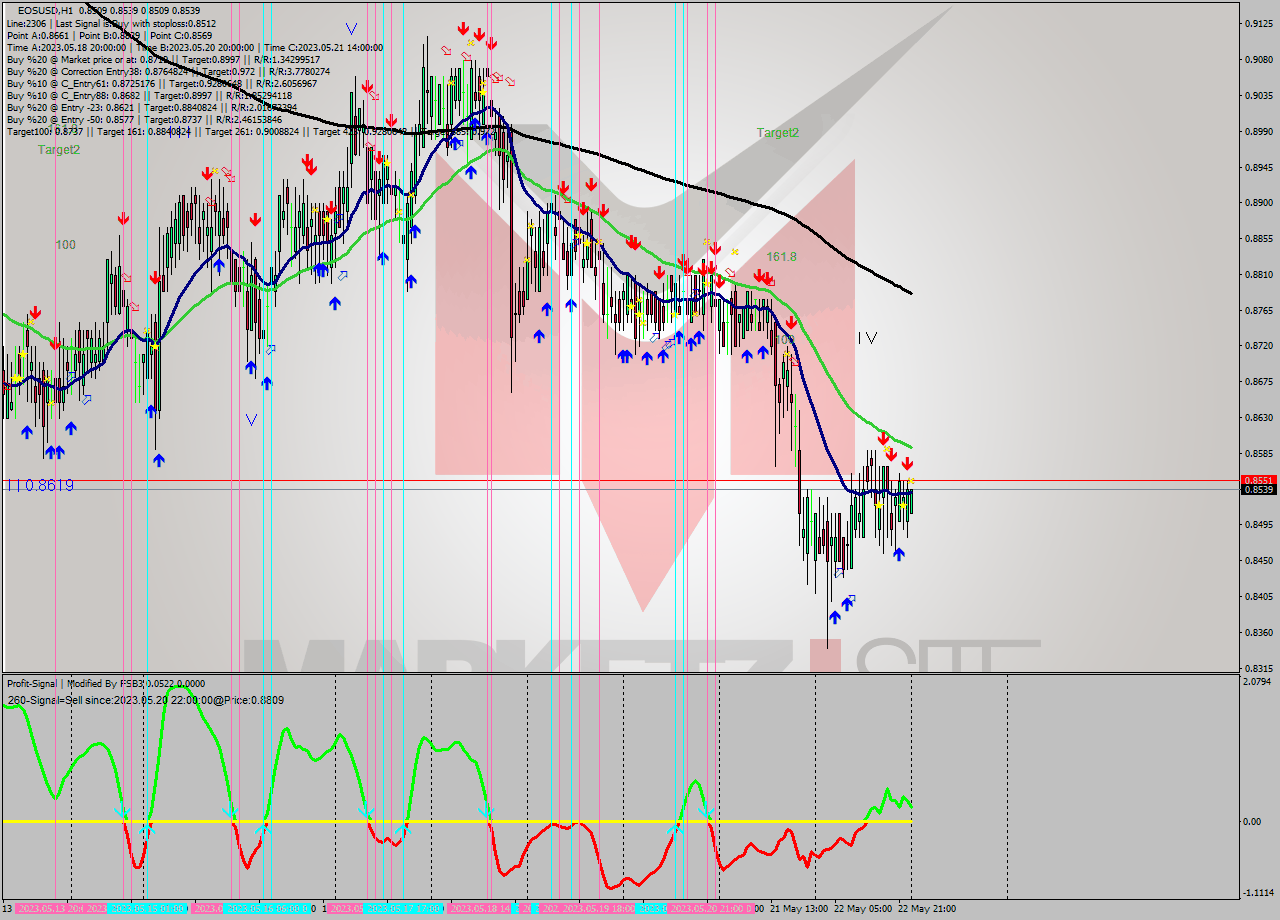Click the -1.1114 indicator scale value
Image resolution: width=1280 pixels, height=920 pixels.
coord(1256,893)
